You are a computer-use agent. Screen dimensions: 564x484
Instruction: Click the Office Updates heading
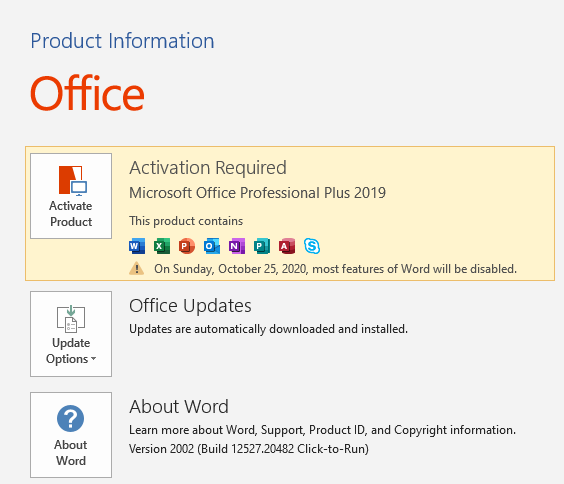[190, 306]
